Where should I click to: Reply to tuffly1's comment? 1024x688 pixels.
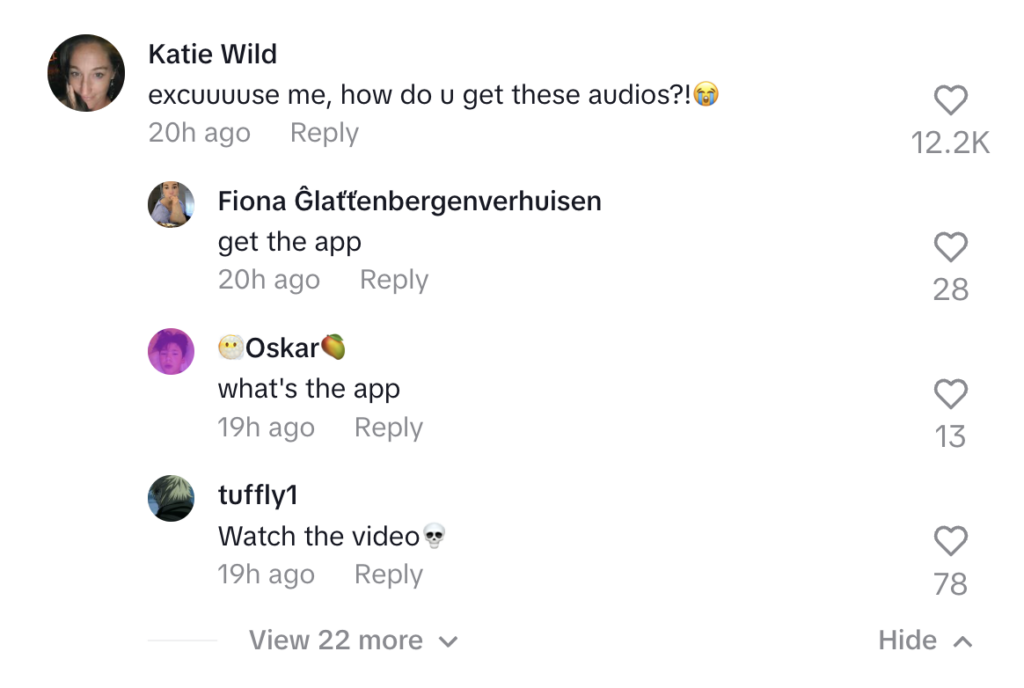click(x=388, y=575)
